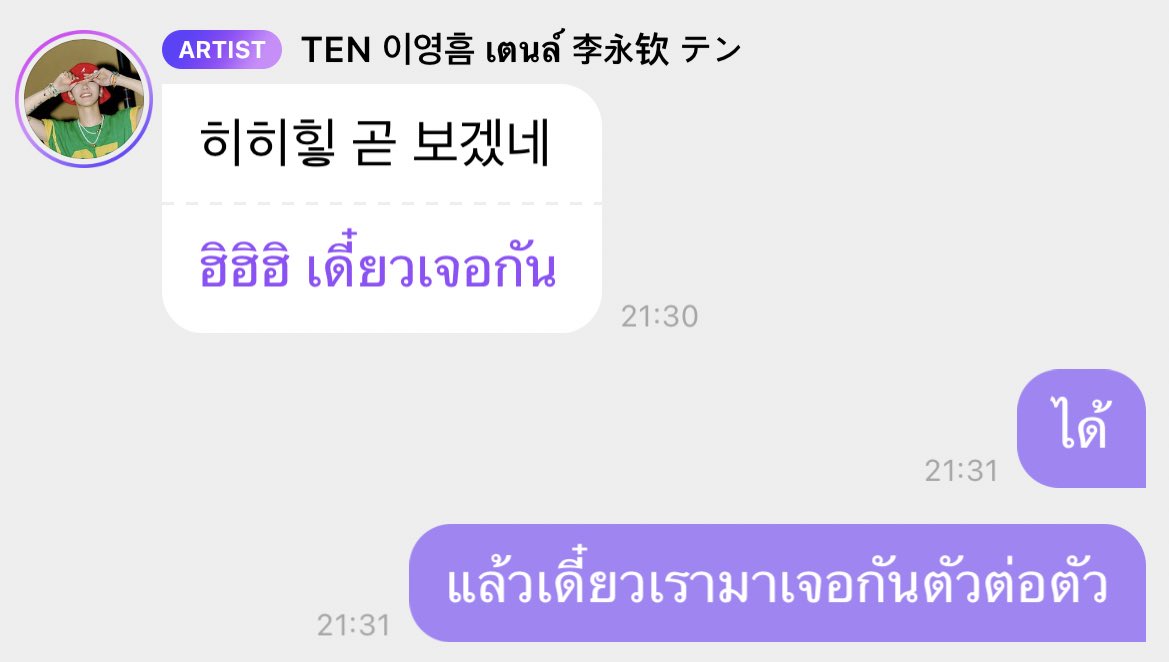Screen dimensions: 1169x662
Task: Select the Korean message 히히힣 곧 보겠네
Action: [x=375, y=142]
